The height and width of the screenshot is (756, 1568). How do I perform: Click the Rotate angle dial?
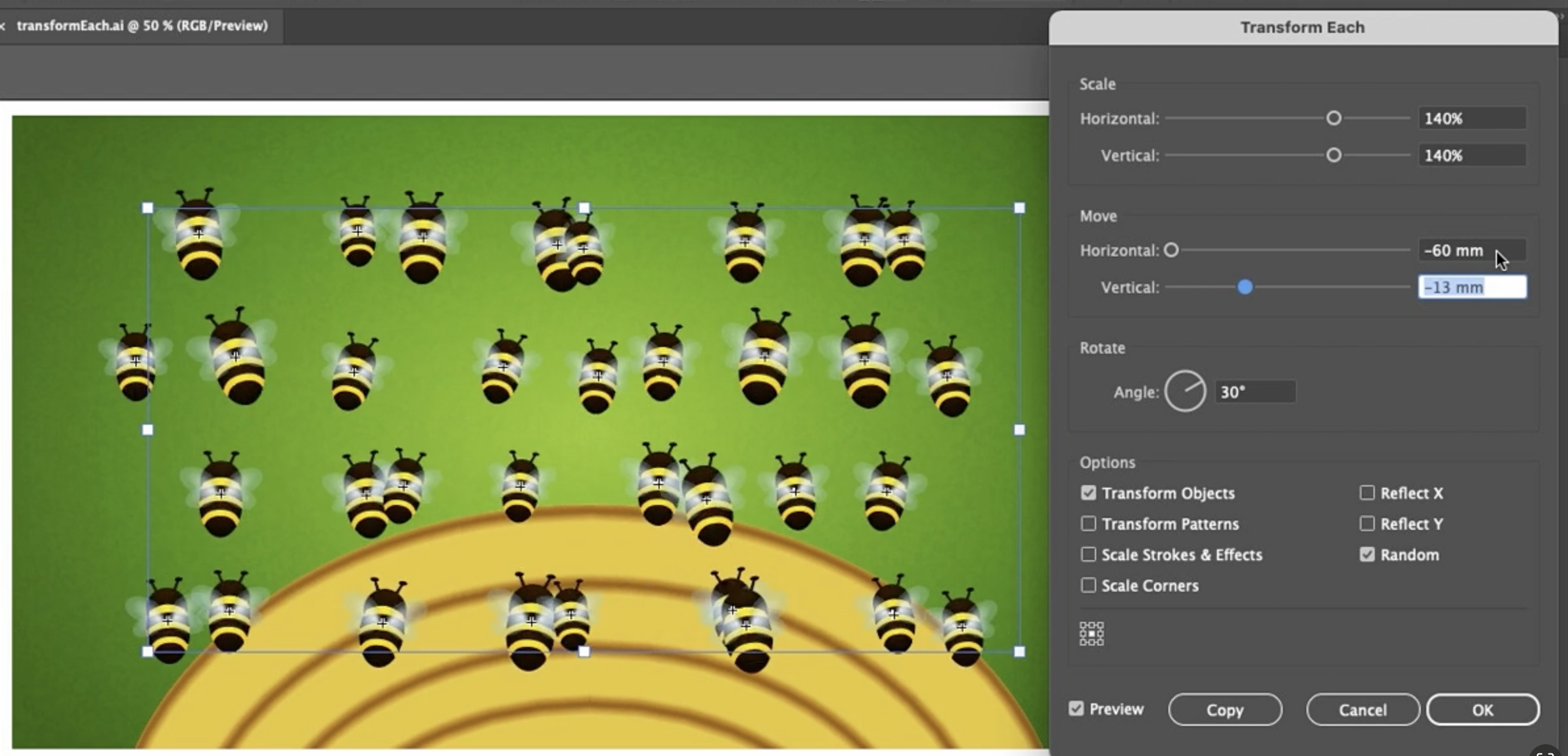[1185, 392]
